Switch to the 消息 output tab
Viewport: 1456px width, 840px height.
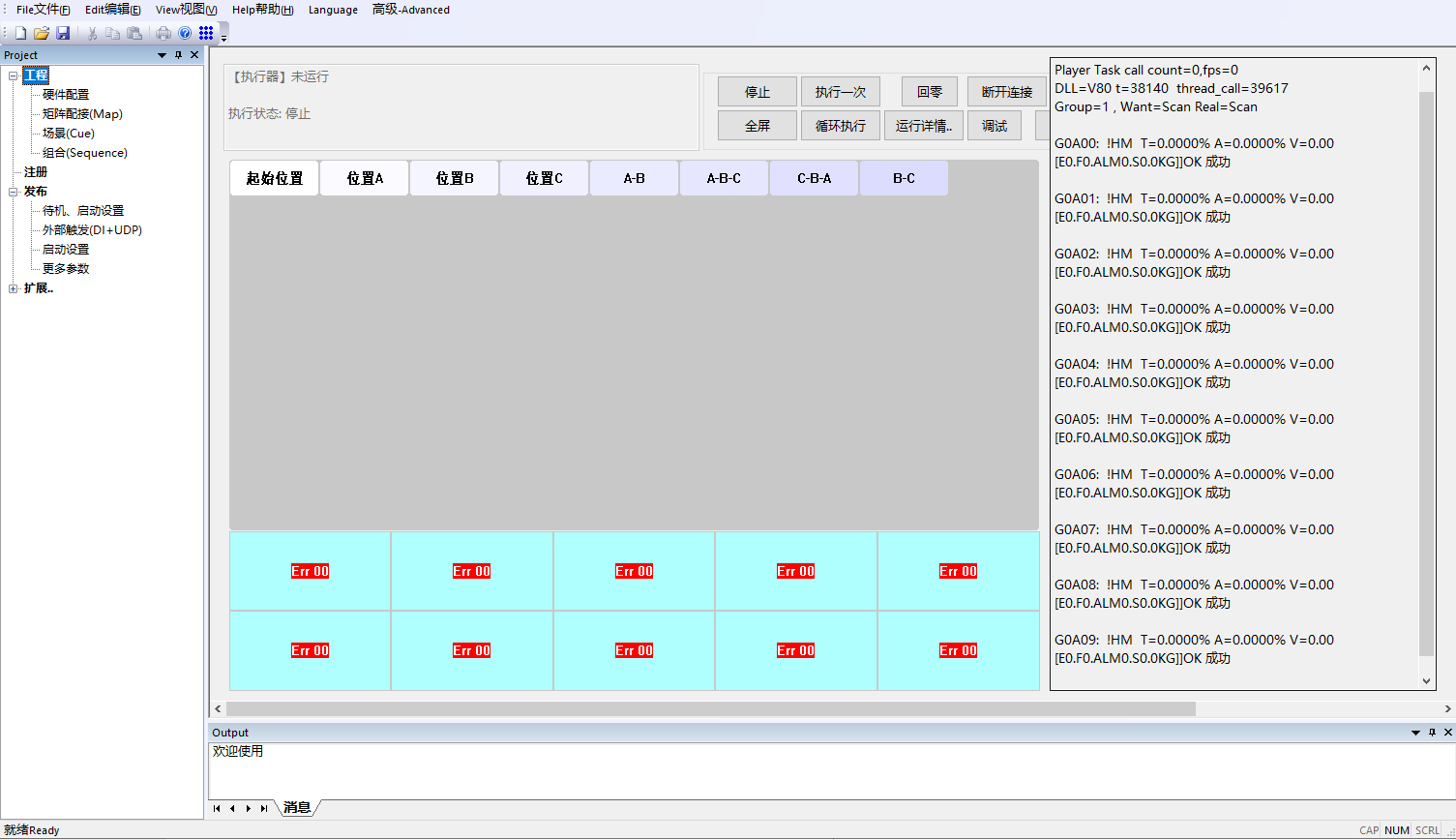point(297,808)
